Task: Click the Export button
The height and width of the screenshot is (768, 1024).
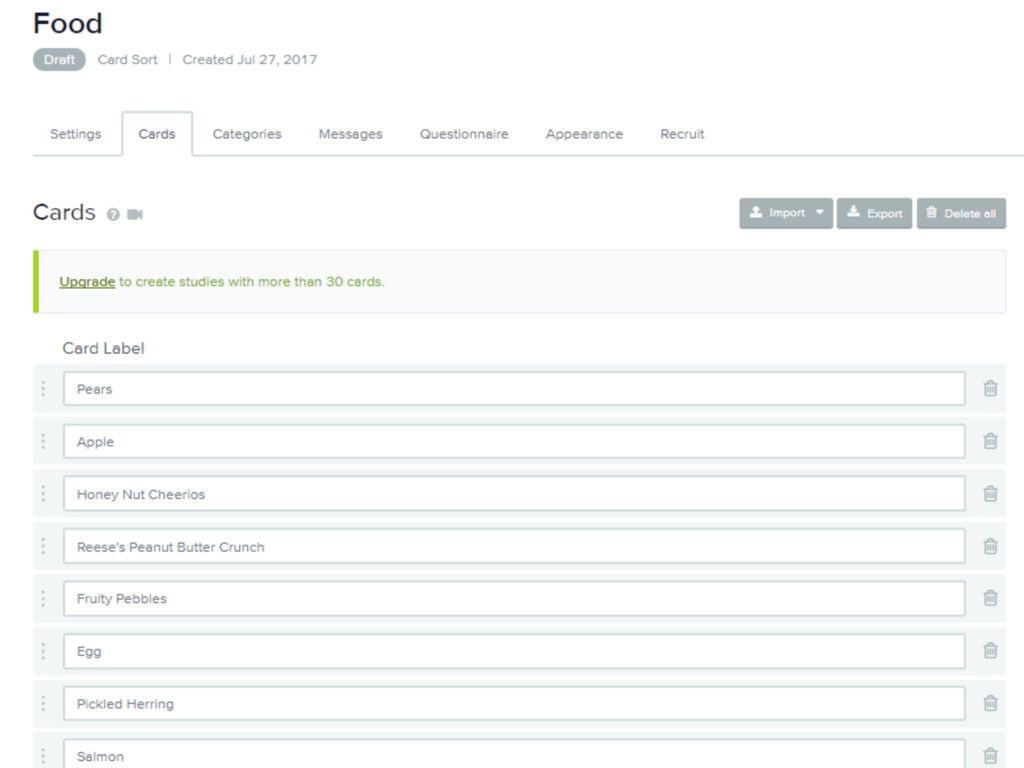Action: [874, 214]
